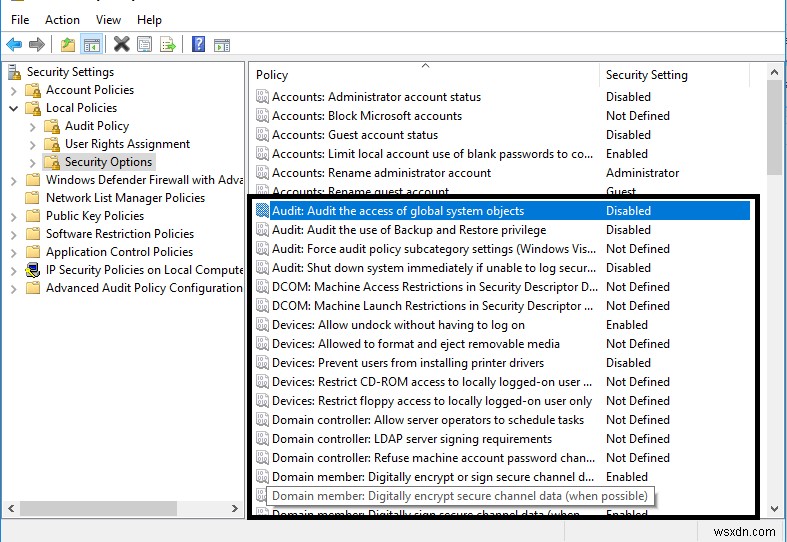The image size is (787, 542).
Task: Click policy icon for Prevent users installing printer drivers
Action: pyautogui.click(x=262, y=363)
